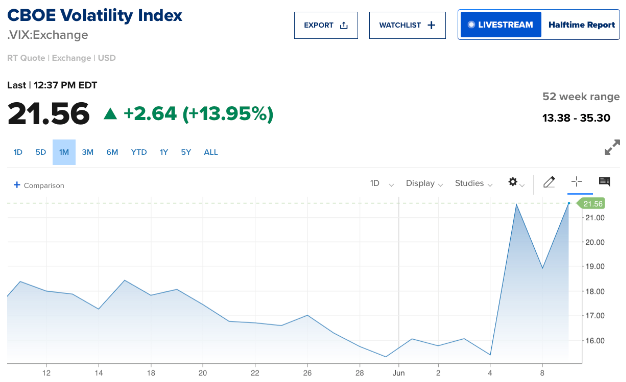Click the Halftime Report link

(581, 25)
